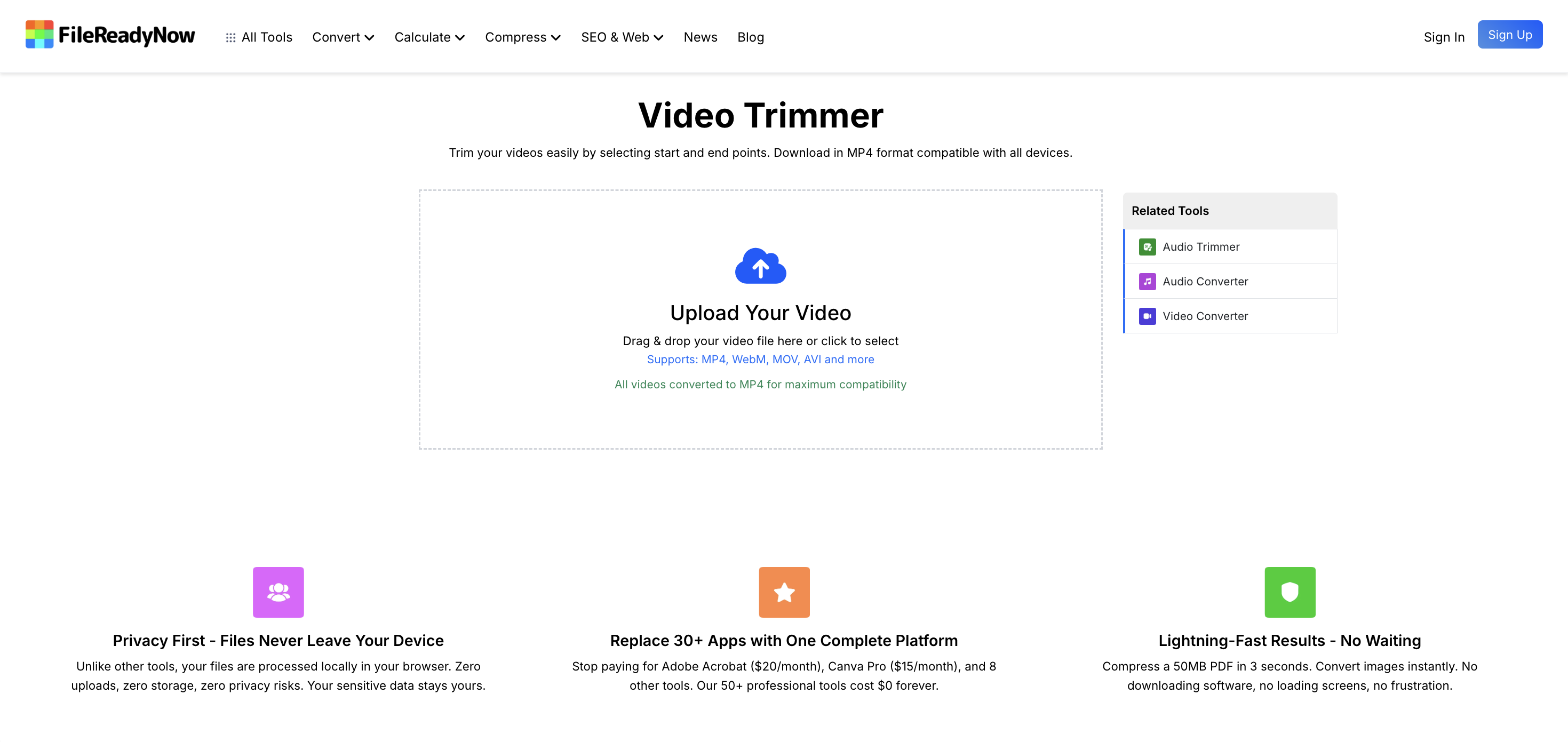This screenshot has height=742, width=1568.
Task: Click the All Tools grid icon
Action: click(230, 38)
